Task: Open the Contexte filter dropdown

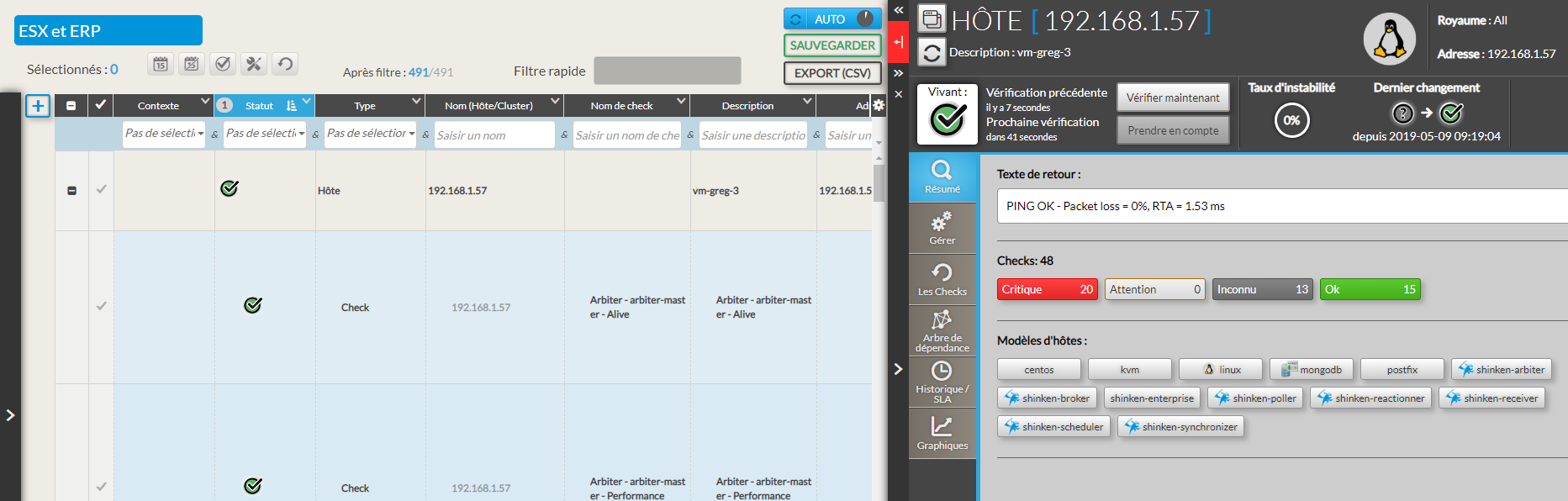Action: point(164,134)
